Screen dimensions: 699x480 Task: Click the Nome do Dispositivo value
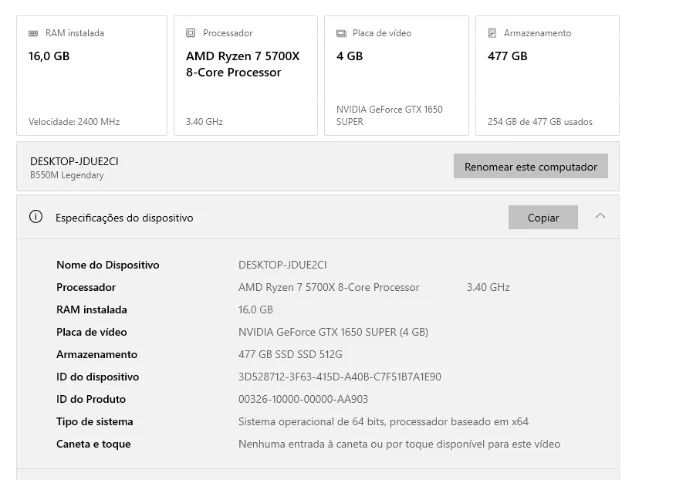(283, 265)
